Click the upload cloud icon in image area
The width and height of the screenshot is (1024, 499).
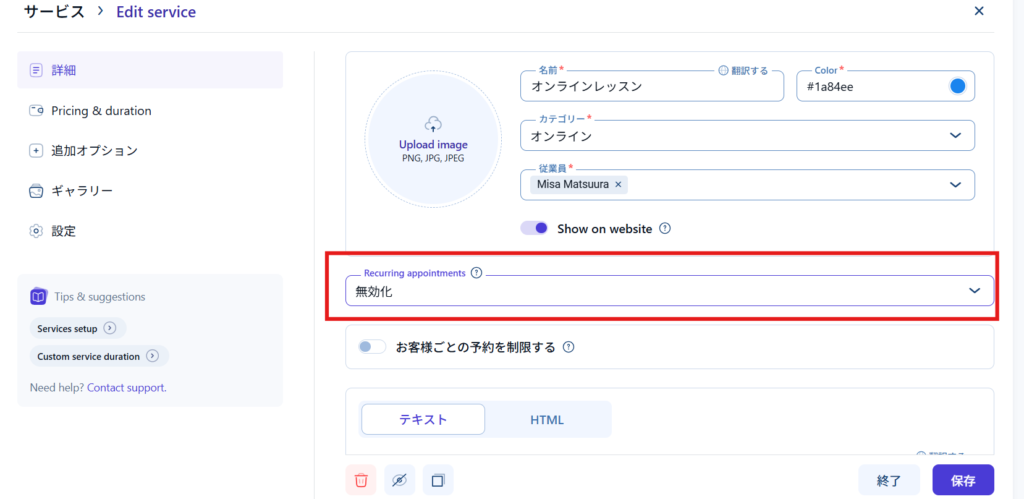click(433, 124)
